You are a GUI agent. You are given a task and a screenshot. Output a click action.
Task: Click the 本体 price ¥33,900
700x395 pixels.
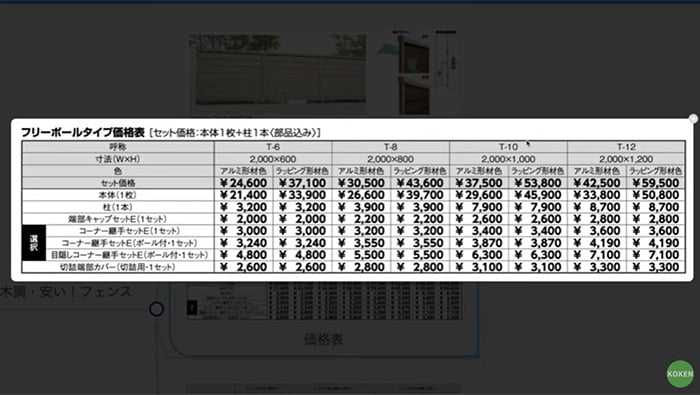tap(302, 195)
